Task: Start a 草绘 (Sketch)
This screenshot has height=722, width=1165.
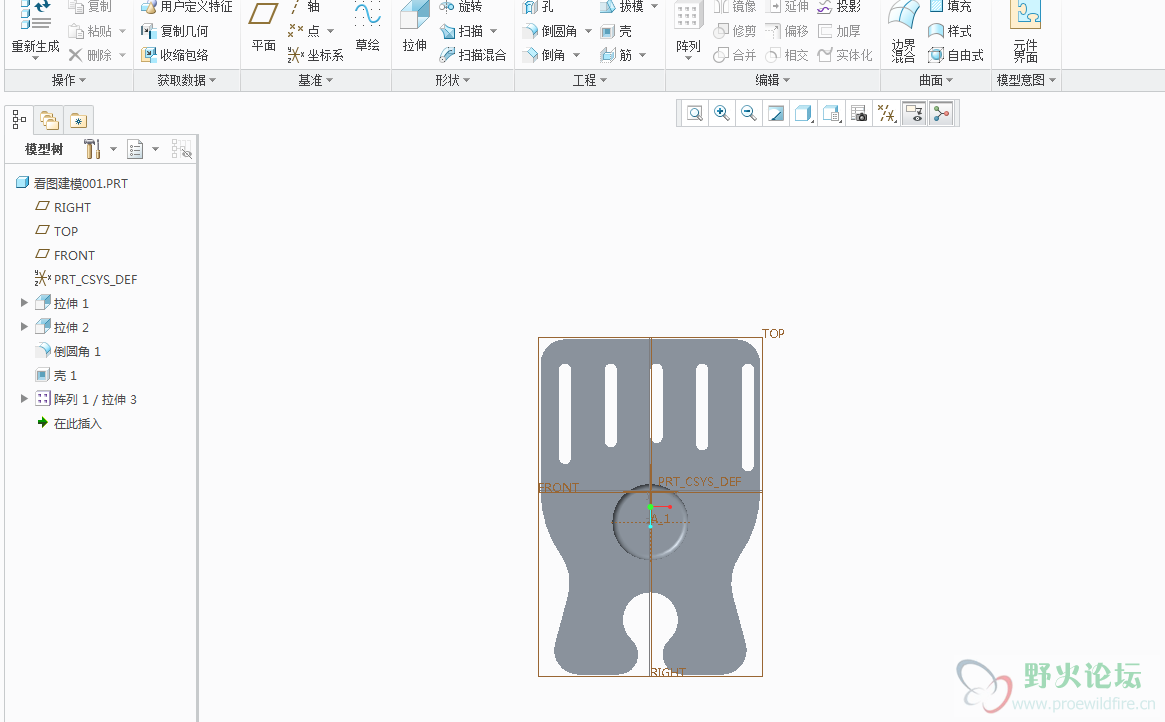Action: 368,27
